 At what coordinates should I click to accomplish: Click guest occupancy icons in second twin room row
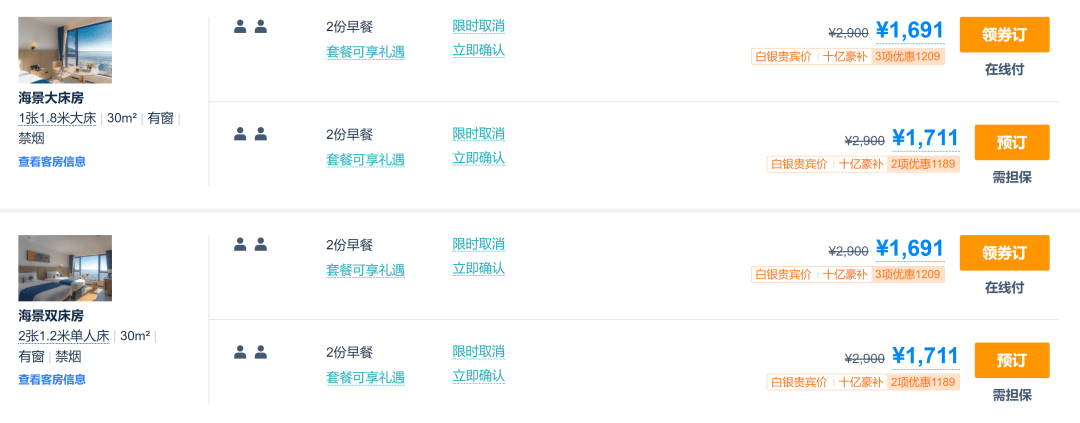[250, 352]
